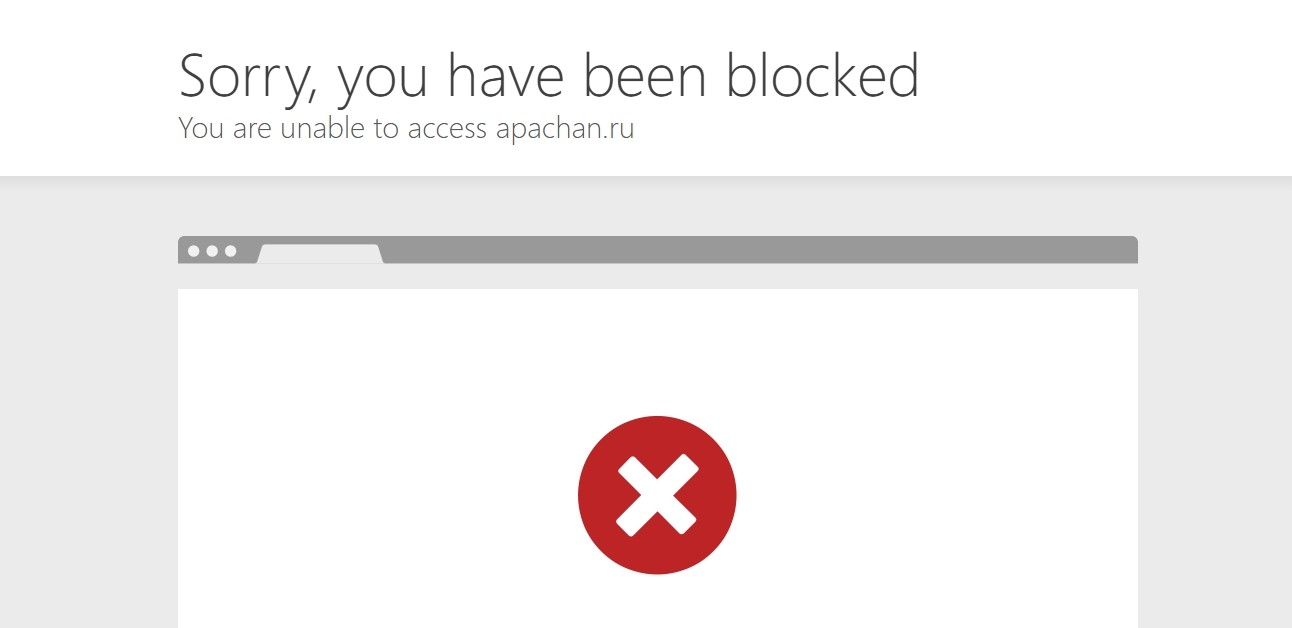Click the light gray strip under illustrated title bar
The image size is (1292, 628).
tap(658, 277)
